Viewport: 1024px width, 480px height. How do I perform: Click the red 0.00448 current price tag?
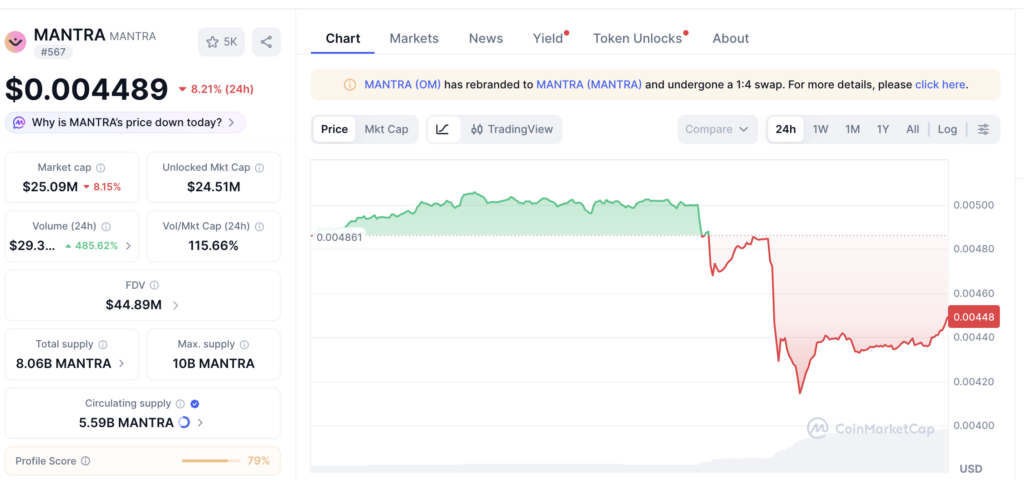point(974,317)
